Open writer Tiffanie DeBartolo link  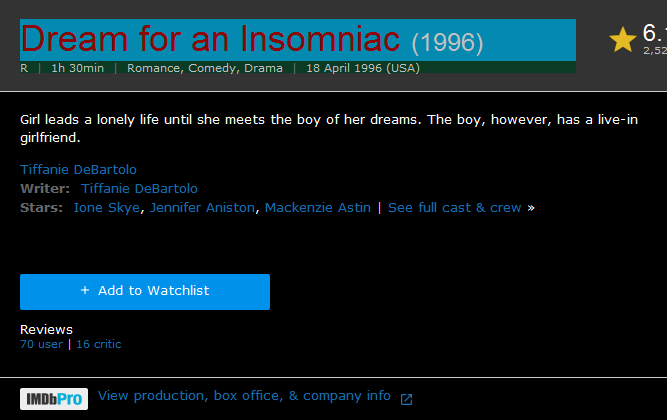pos(139,189)
